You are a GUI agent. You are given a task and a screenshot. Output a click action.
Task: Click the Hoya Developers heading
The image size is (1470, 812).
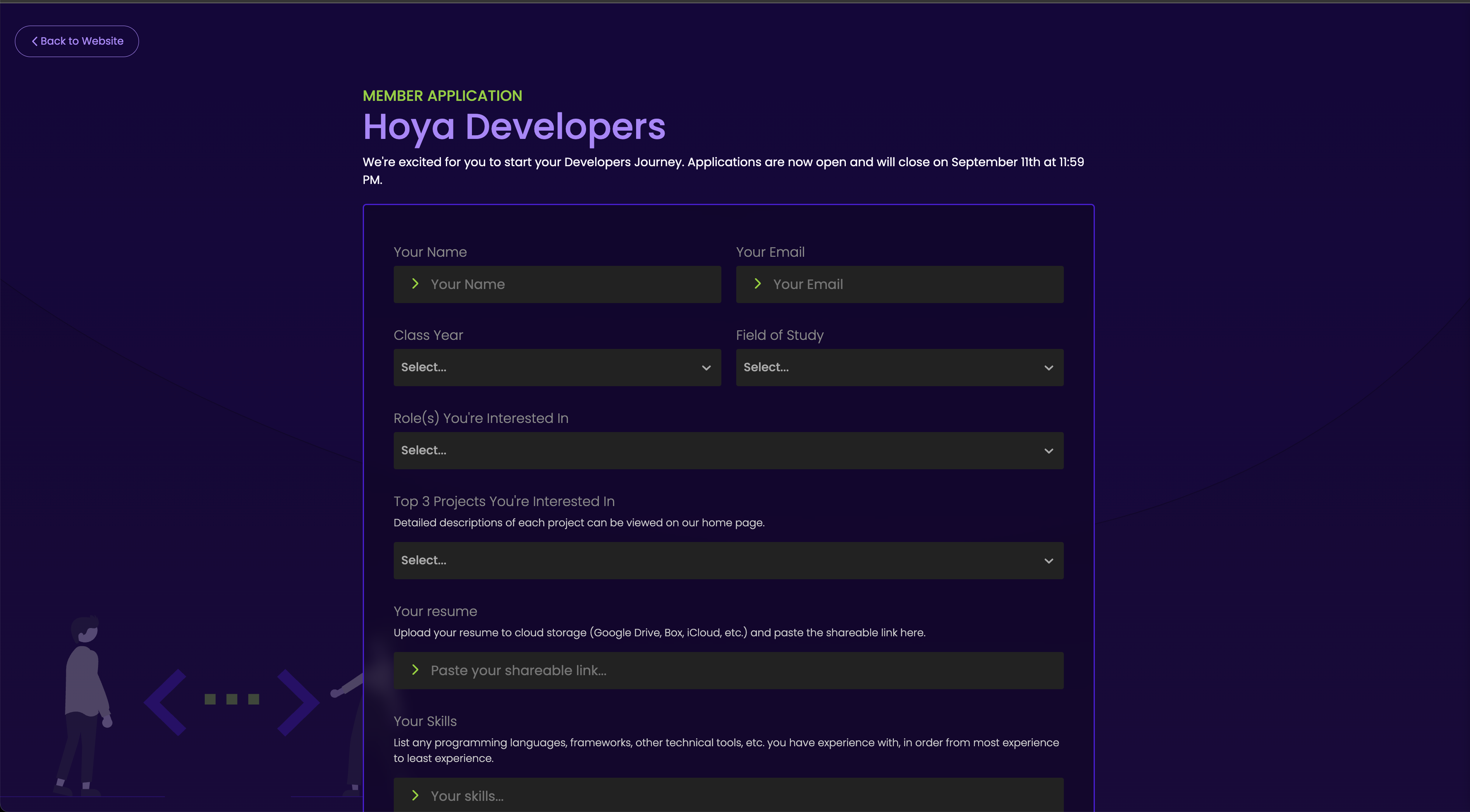(514, 127)
